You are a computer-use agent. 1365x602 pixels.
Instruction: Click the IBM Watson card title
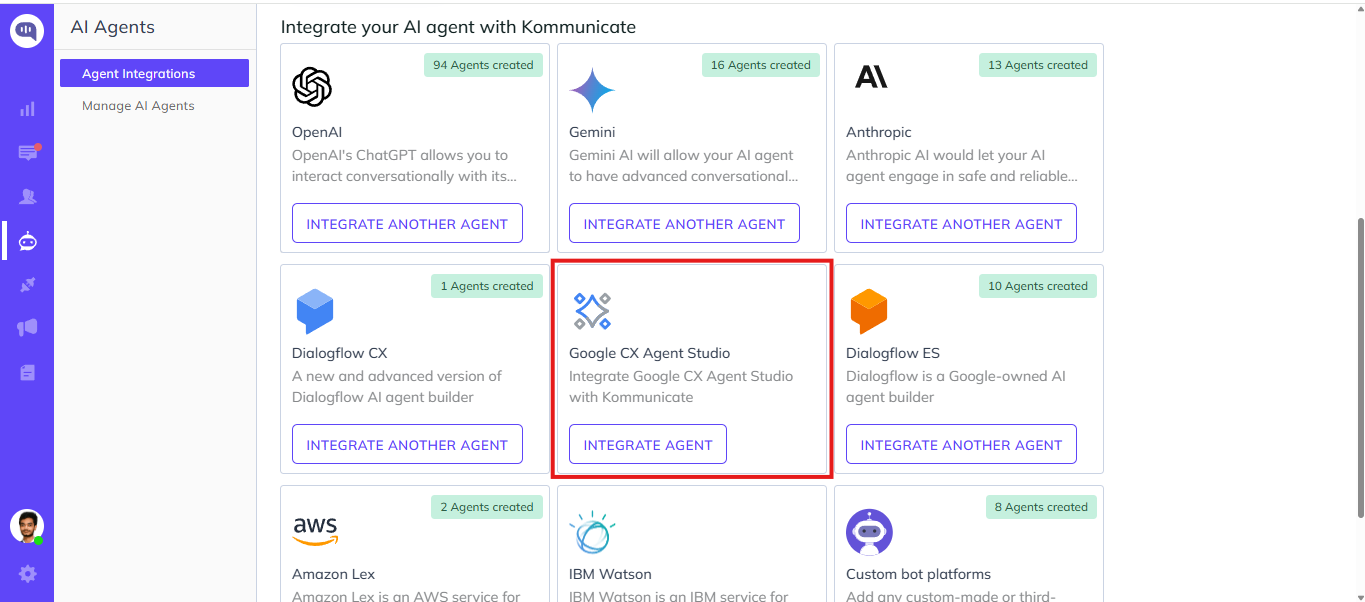coord(610,574)
